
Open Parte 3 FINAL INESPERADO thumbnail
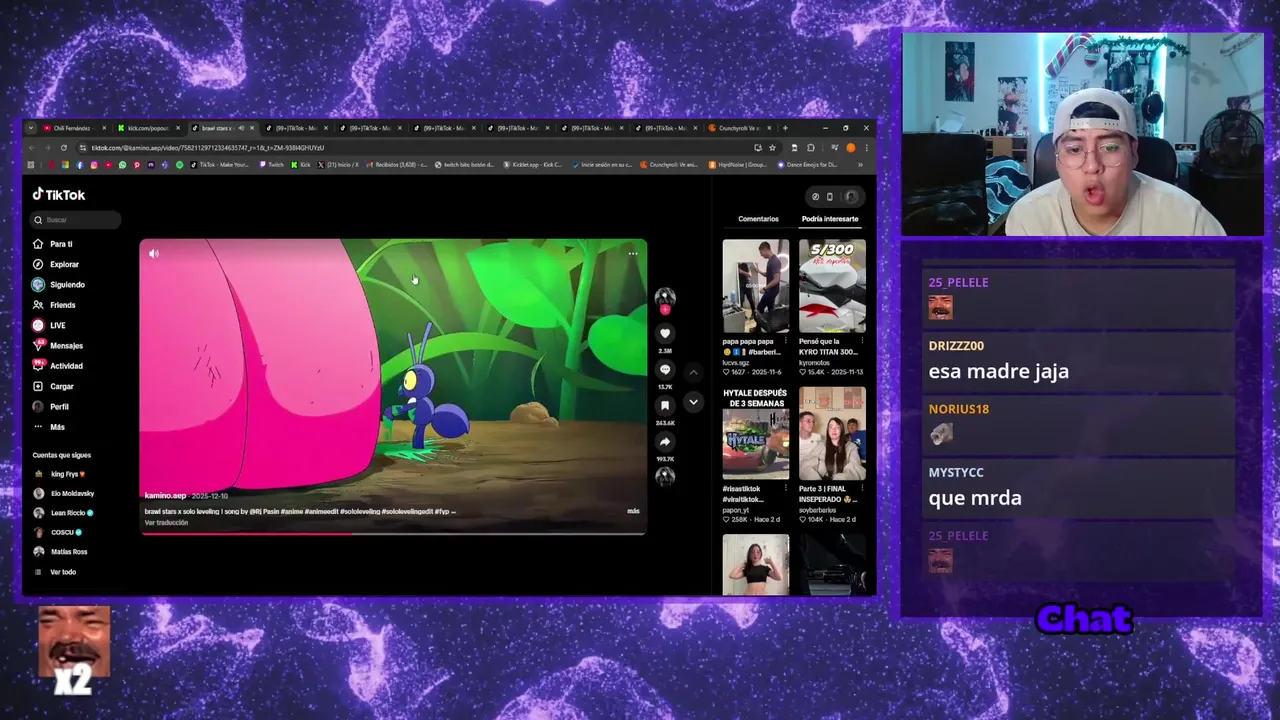832,434
